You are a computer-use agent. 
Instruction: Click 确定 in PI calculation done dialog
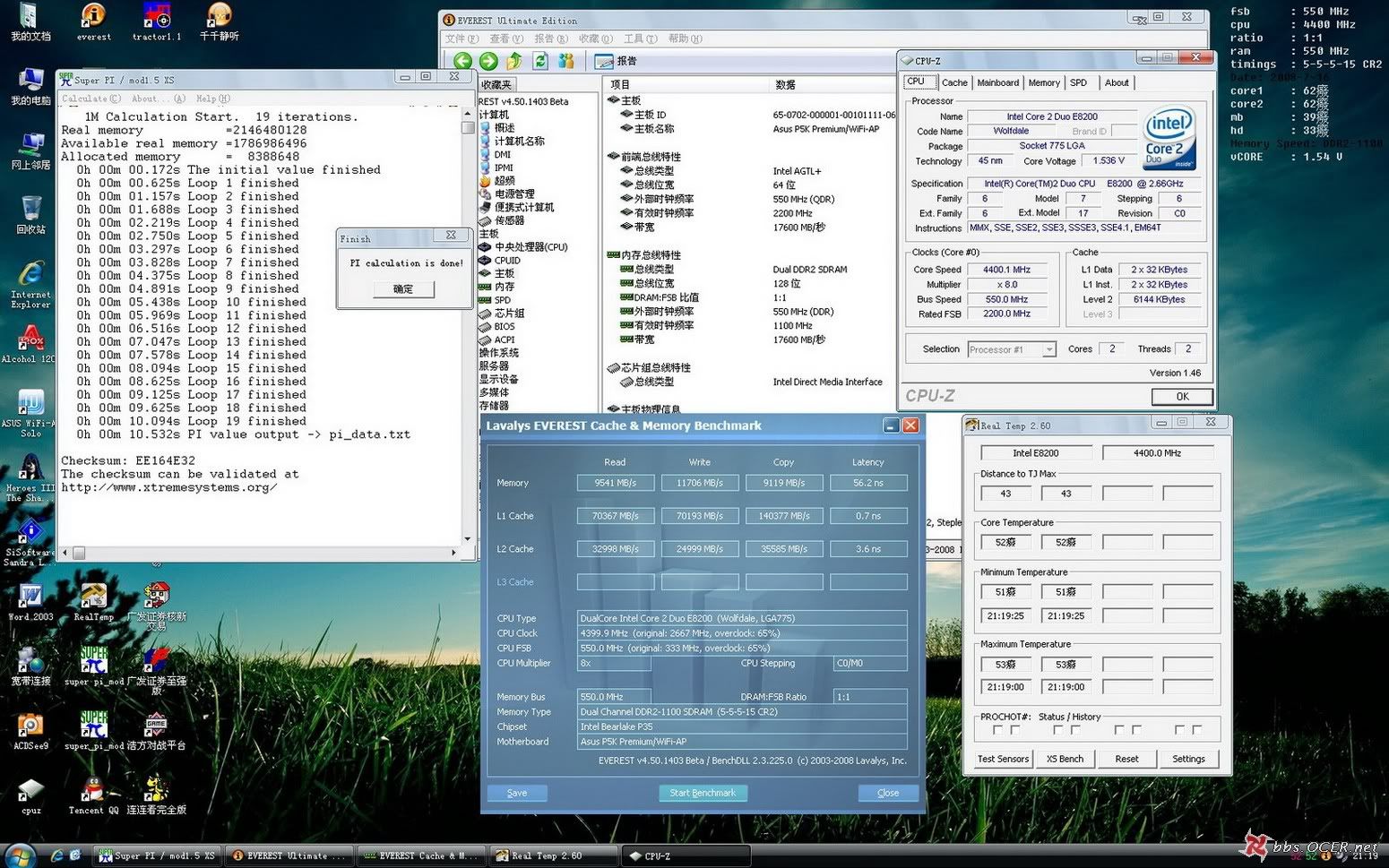tap(403, 289)
